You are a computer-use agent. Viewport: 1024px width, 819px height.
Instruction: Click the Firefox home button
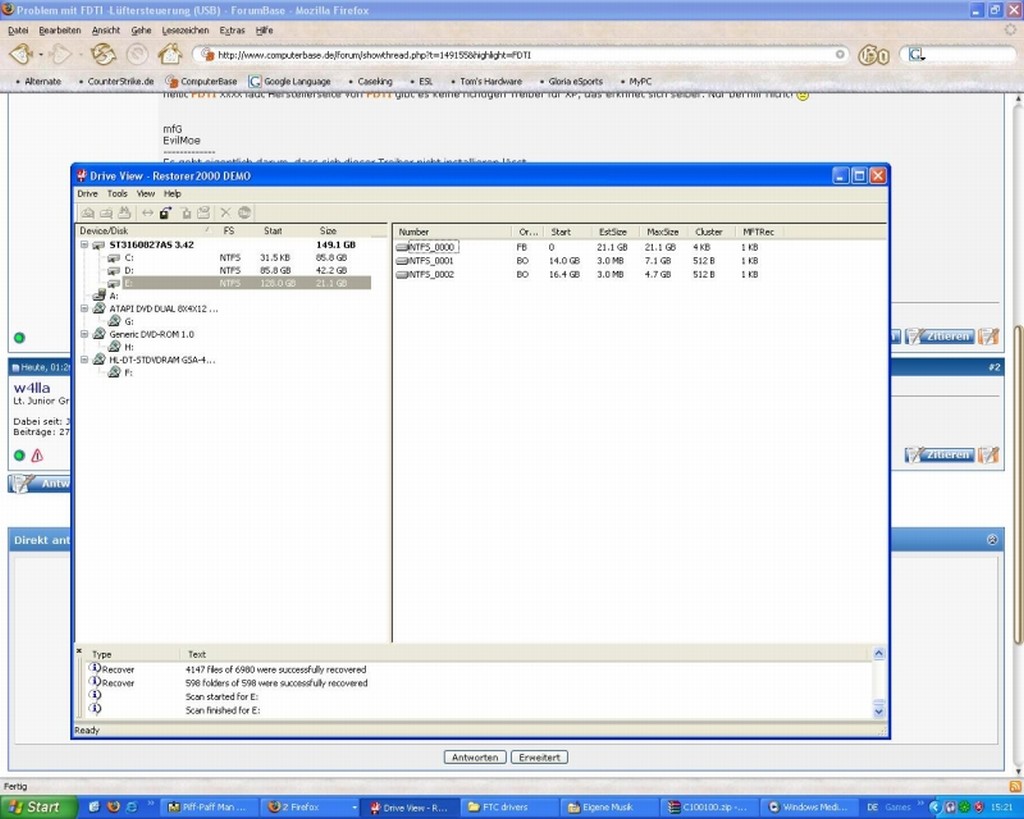click(x=170, y=54)
